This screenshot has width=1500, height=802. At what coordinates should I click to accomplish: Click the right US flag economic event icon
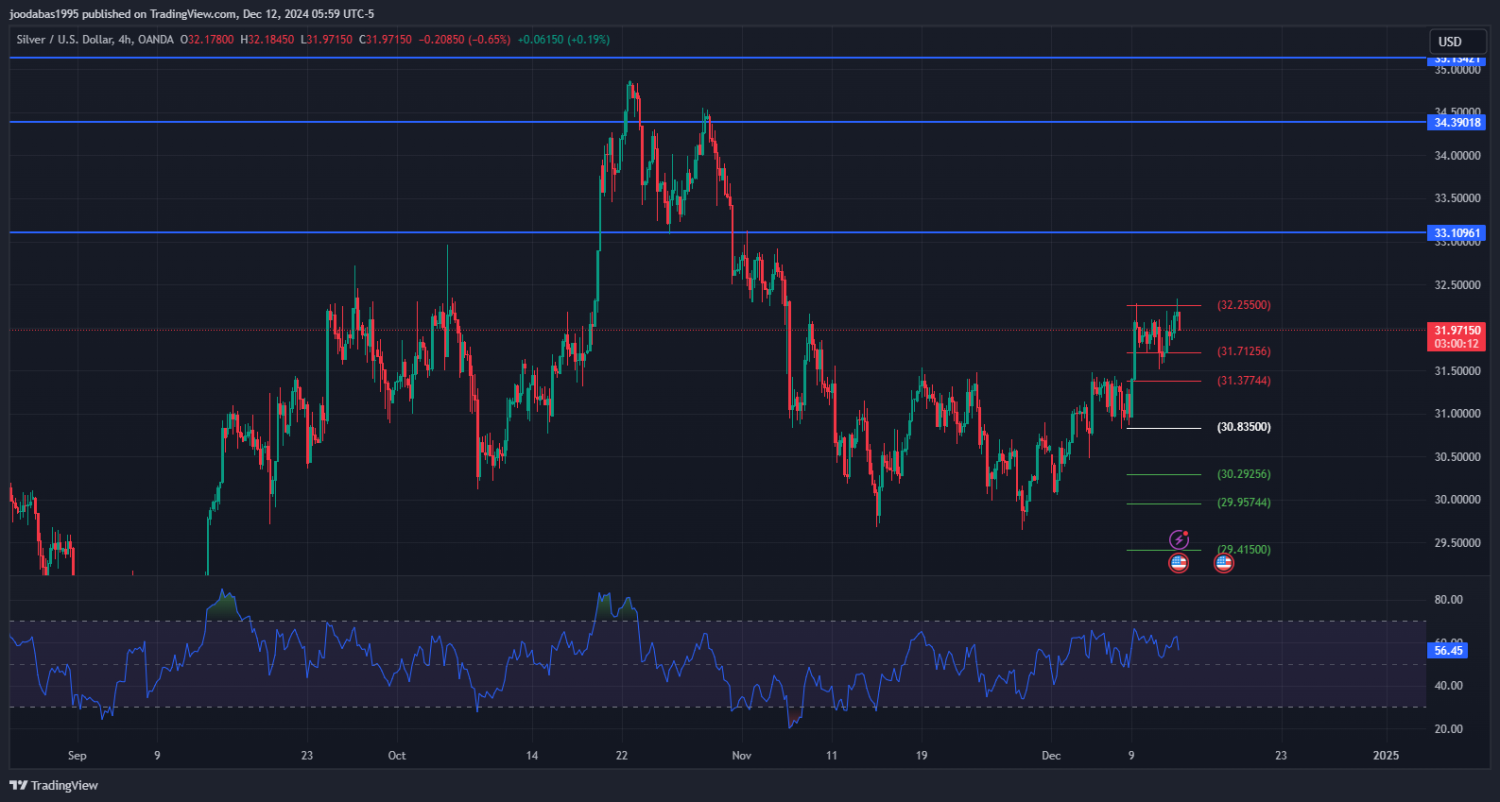coord(1223,563)
